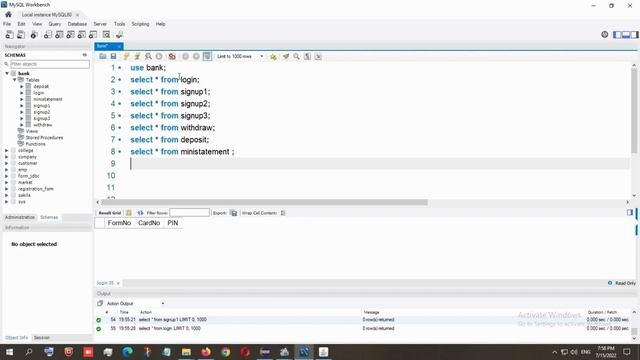Viewport: 640px width, 360px height.
Task: Open the Server menu
Action: 100,24
